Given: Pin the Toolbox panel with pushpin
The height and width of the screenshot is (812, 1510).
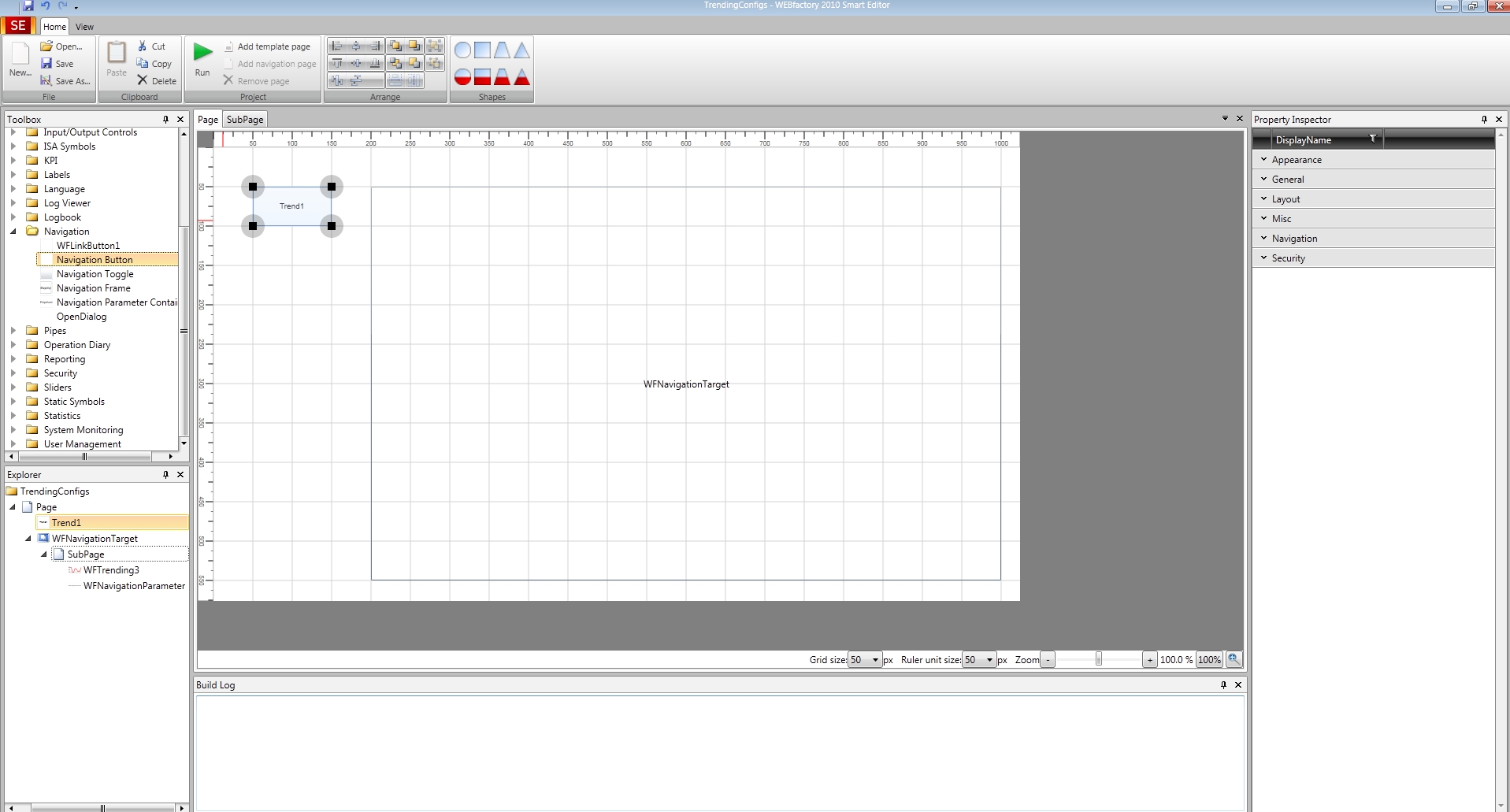Looking at the screenshot, I should click(x=165, y=120).
